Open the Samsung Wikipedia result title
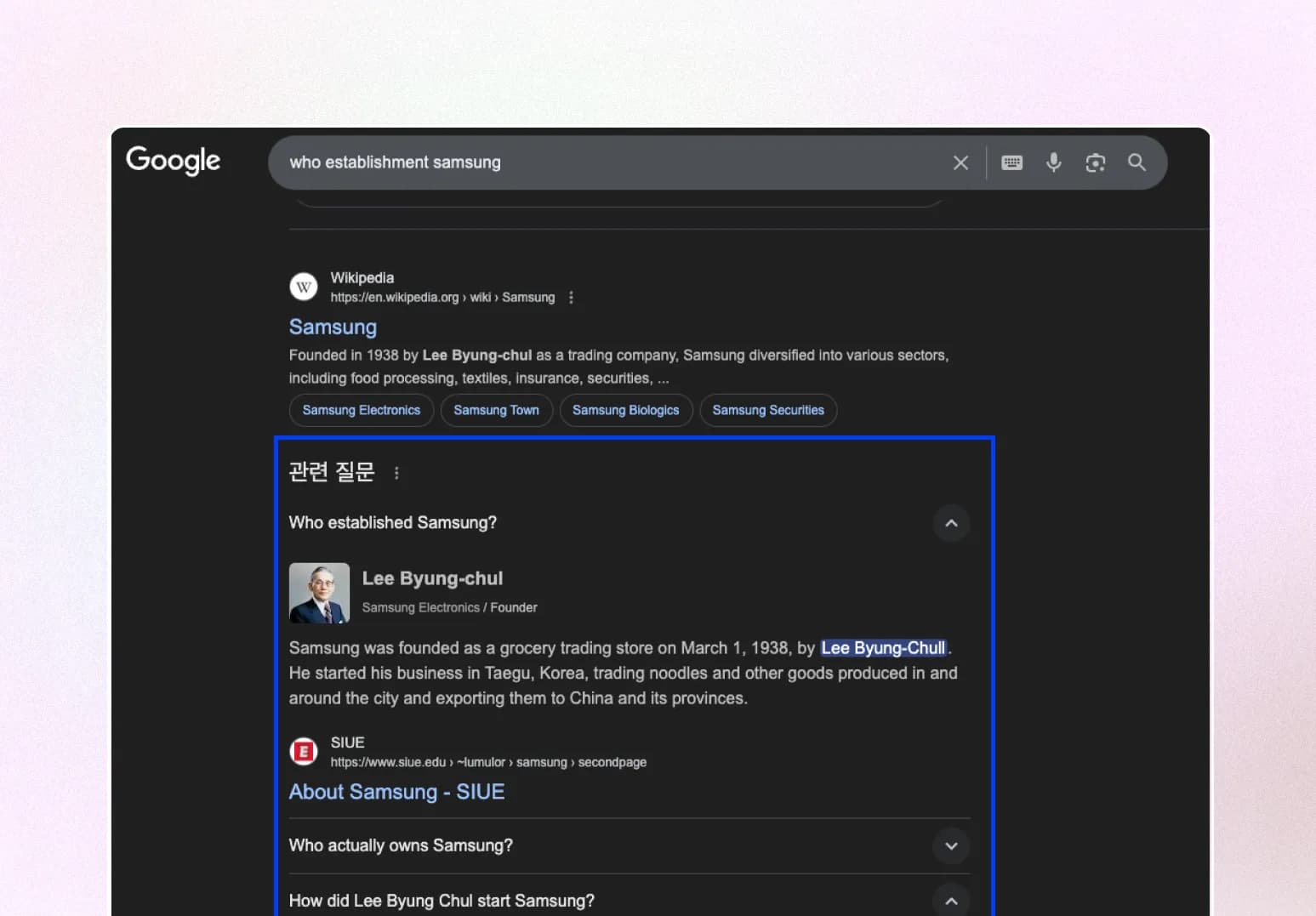This screenshot has width=1316, height=916. 333,327
